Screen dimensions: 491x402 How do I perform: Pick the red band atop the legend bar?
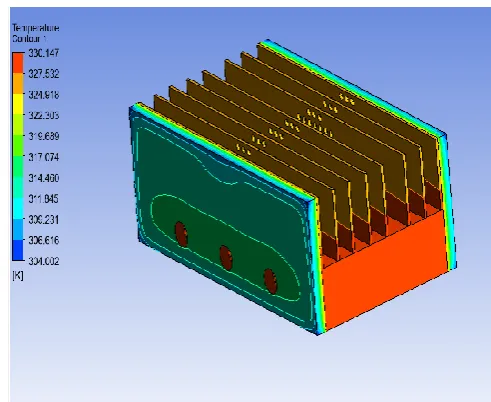click(18, 63)
